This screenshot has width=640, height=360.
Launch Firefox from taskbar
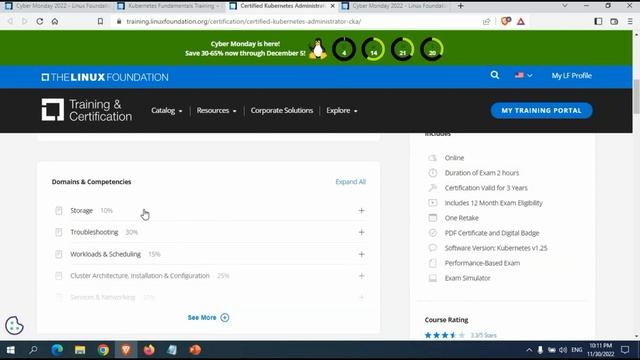coord(149,350)
